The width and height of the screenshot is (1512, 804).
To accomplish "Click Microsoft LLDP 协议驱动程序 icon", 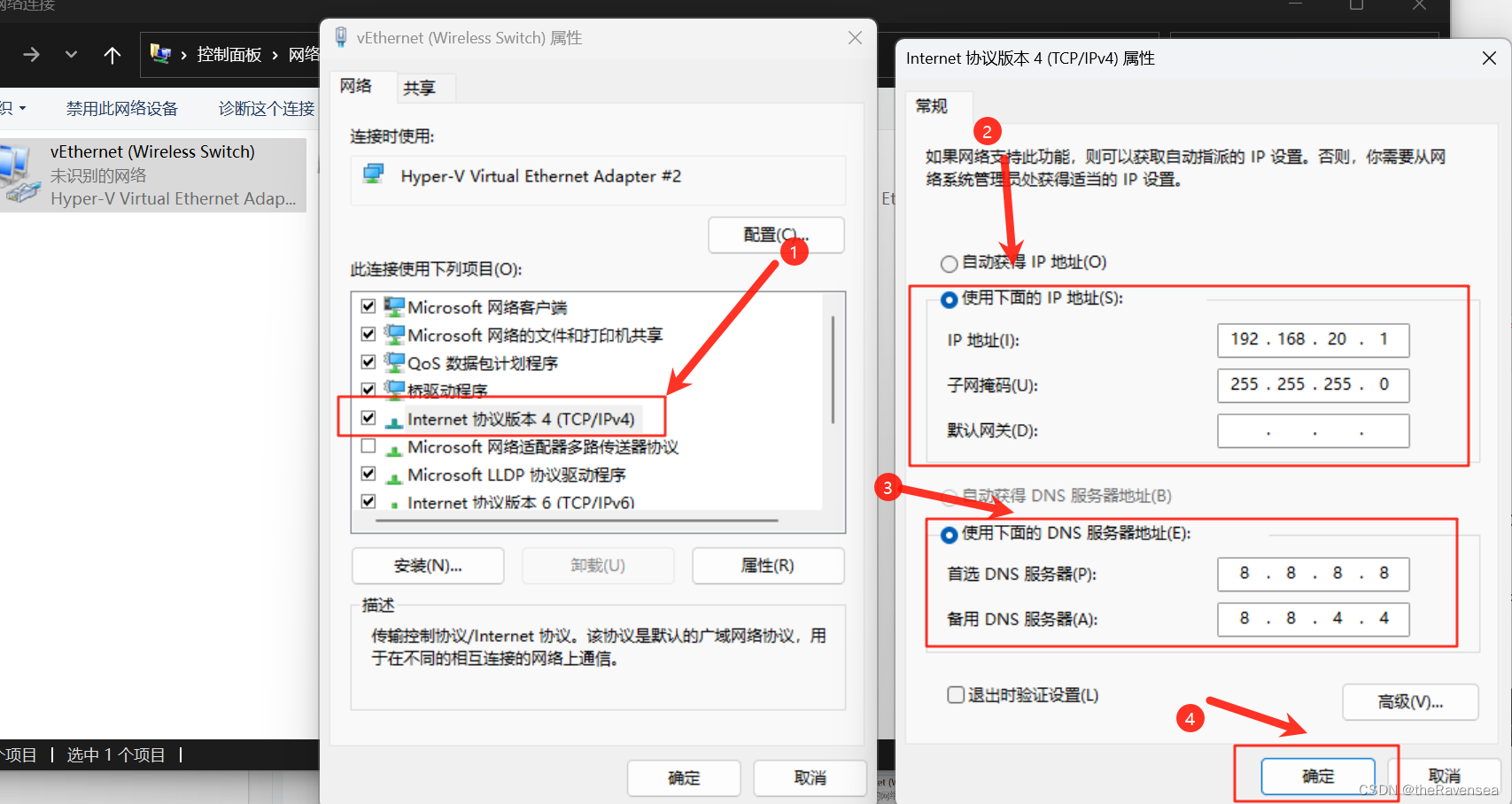I will pos(394,478).
